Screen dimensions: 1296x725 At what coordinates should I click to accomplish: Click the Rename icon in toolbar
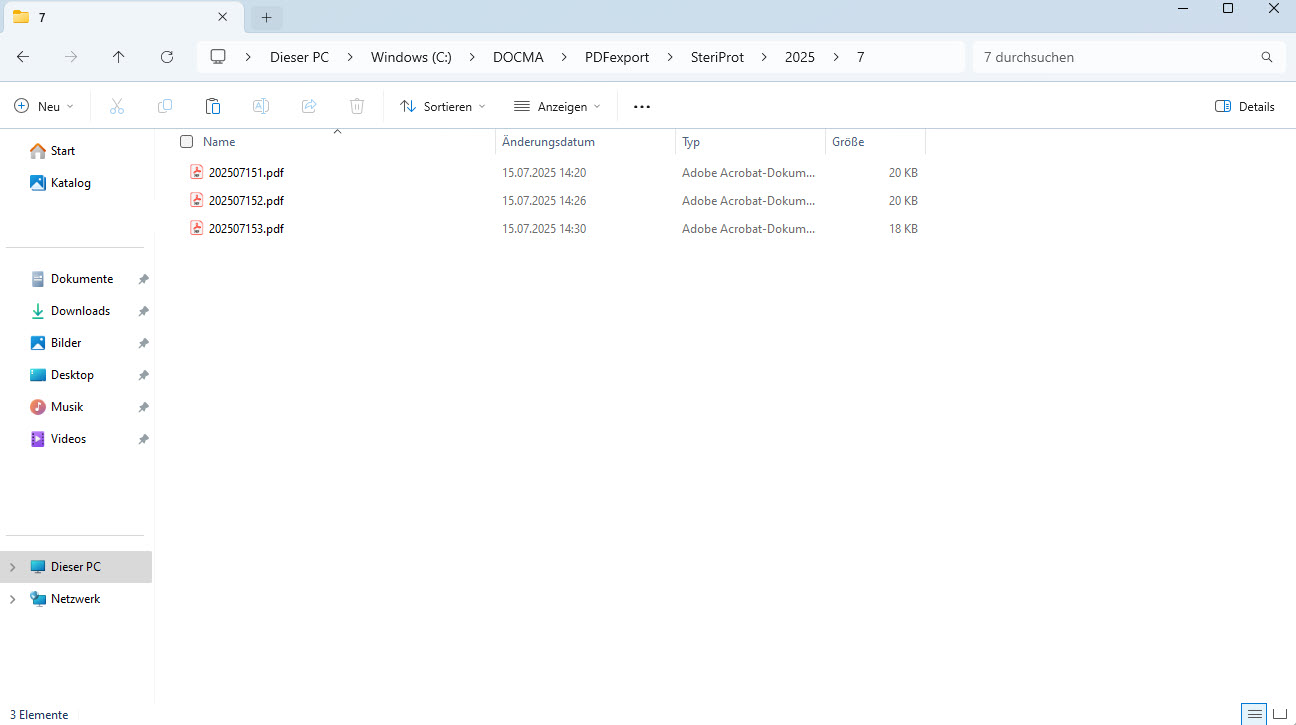260,106
